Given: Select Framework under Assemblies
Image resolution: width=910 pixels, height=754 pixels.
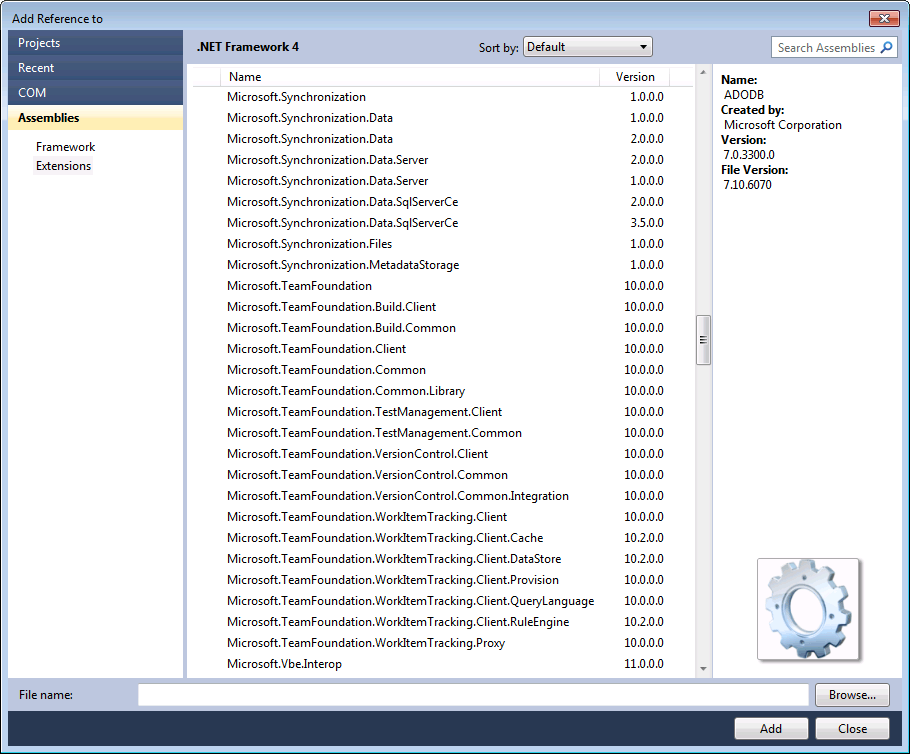Looking at the screenshot, I should (x=66, y=147).
